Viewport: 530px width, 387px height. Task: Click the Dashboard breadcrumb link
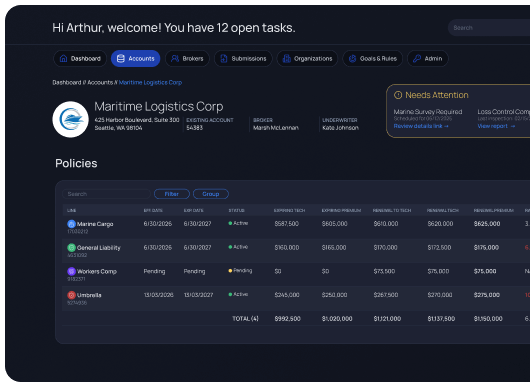click(x=67, y=82)
